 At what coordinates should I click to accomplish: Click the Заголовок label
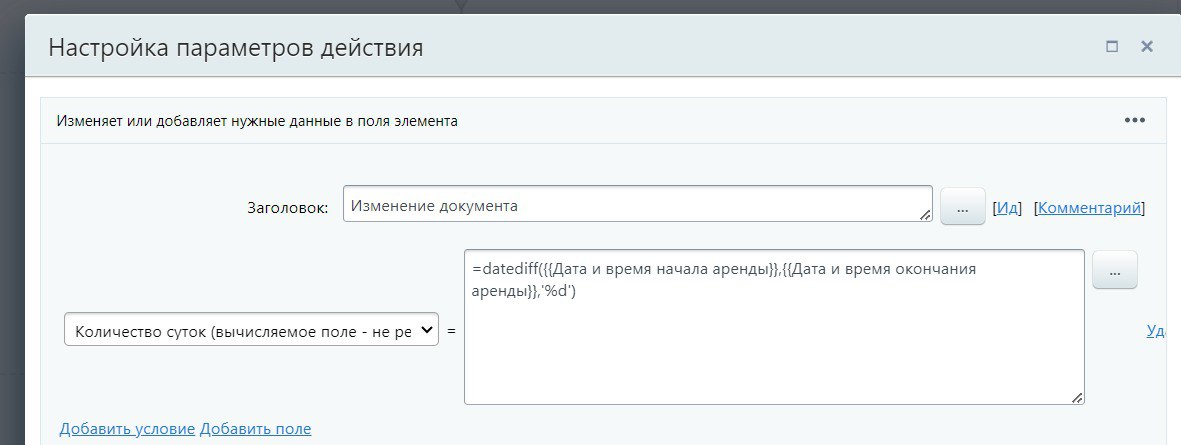pos(287,208)
